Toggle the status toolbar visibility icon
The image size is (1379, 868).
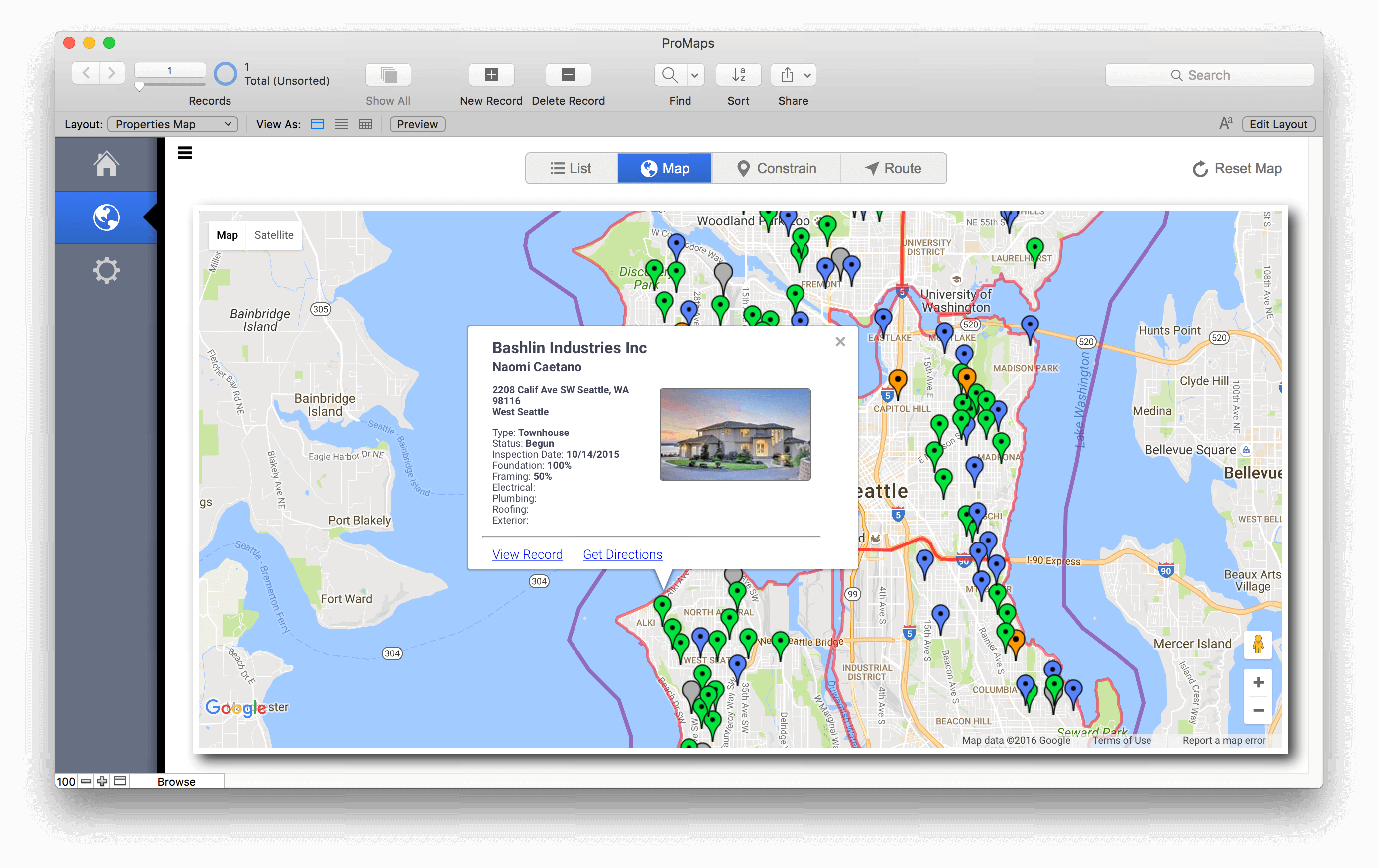tap(119, 781)
